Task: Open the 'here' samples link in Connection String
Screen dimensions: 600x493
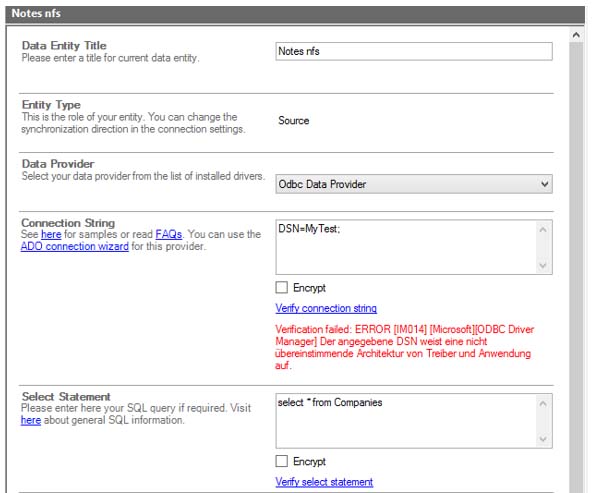Action: point(50,233)
